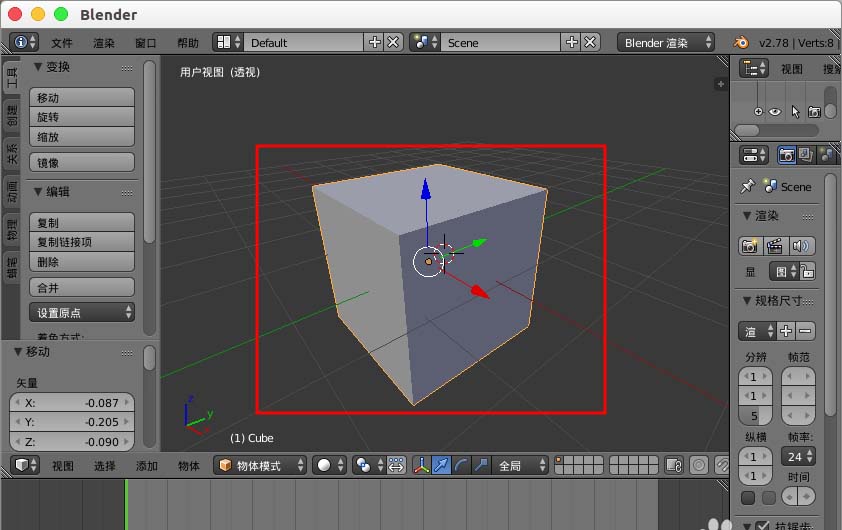Select the translate manipulator arrow

[x=441, y=465]
